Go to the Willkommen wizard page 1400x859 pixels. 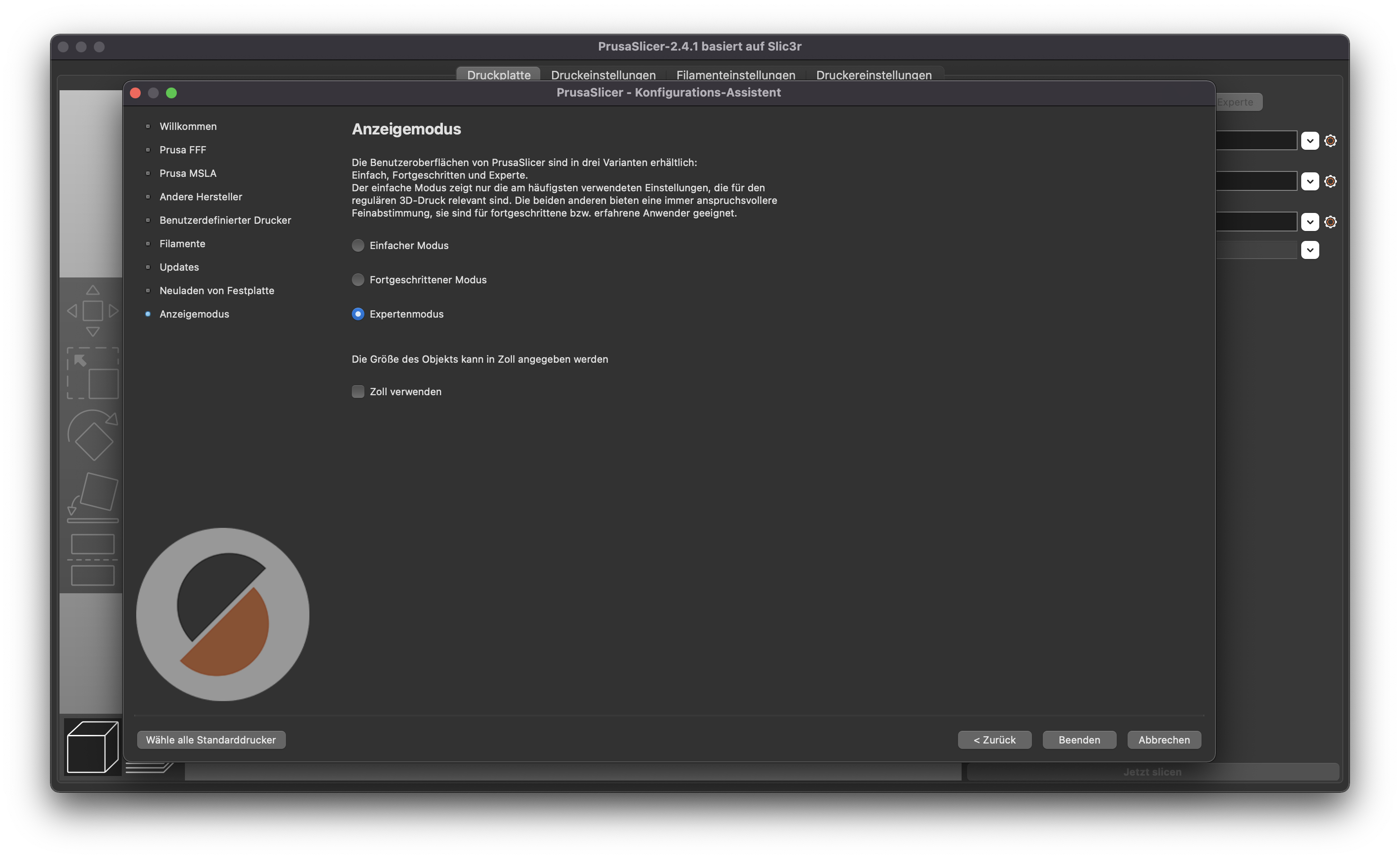(x=188, y=126)
